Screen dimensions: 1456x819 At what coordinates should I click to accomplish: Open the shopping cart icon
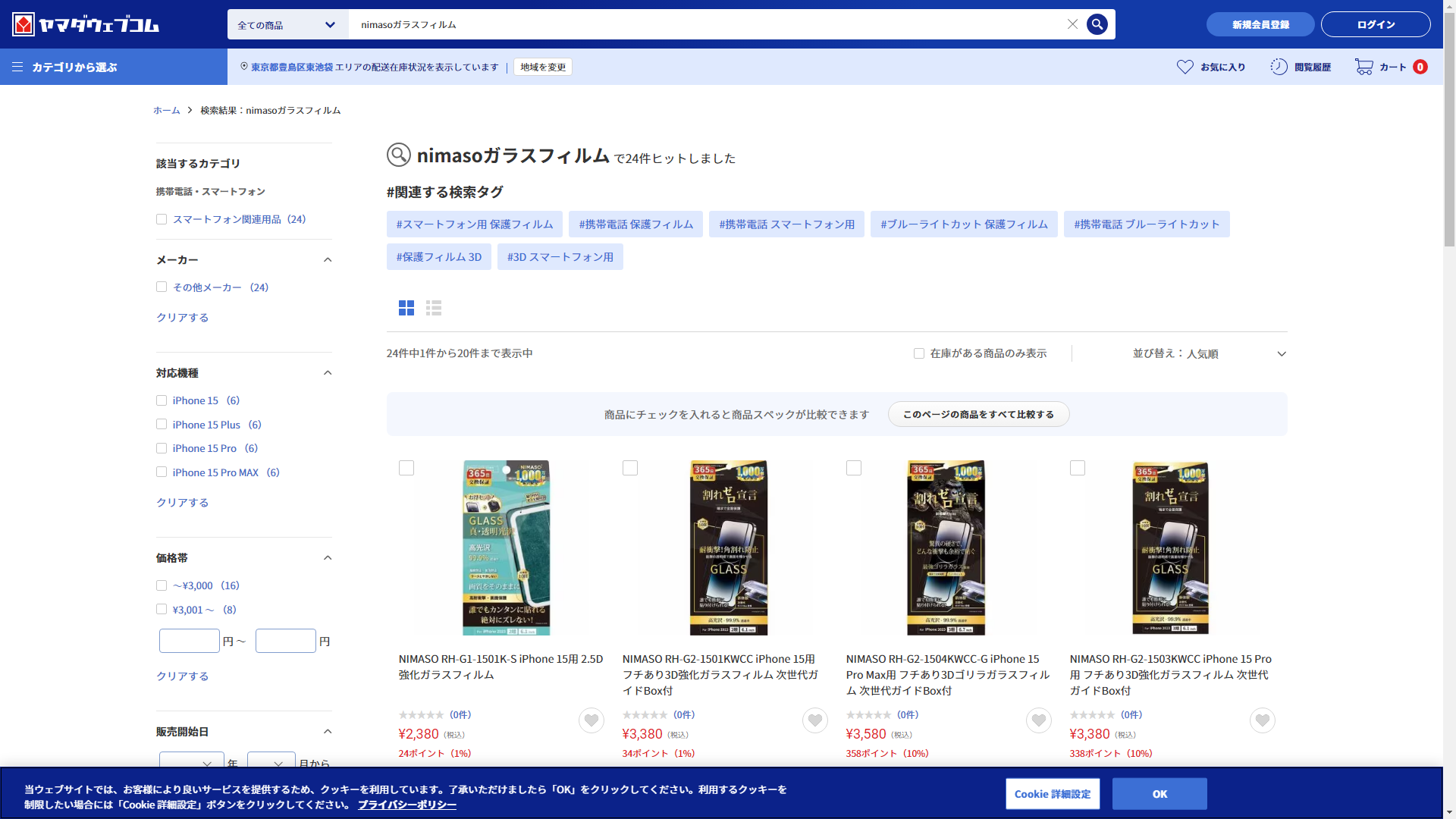coord(1363,67)
